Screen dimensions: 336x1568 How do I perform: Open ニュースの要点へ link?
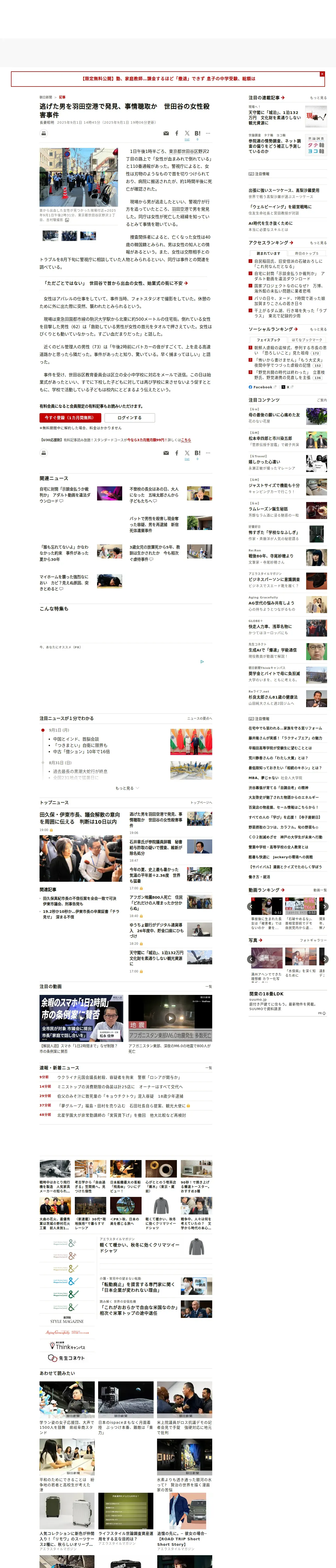pyautogui.click(x=199, y=718)
